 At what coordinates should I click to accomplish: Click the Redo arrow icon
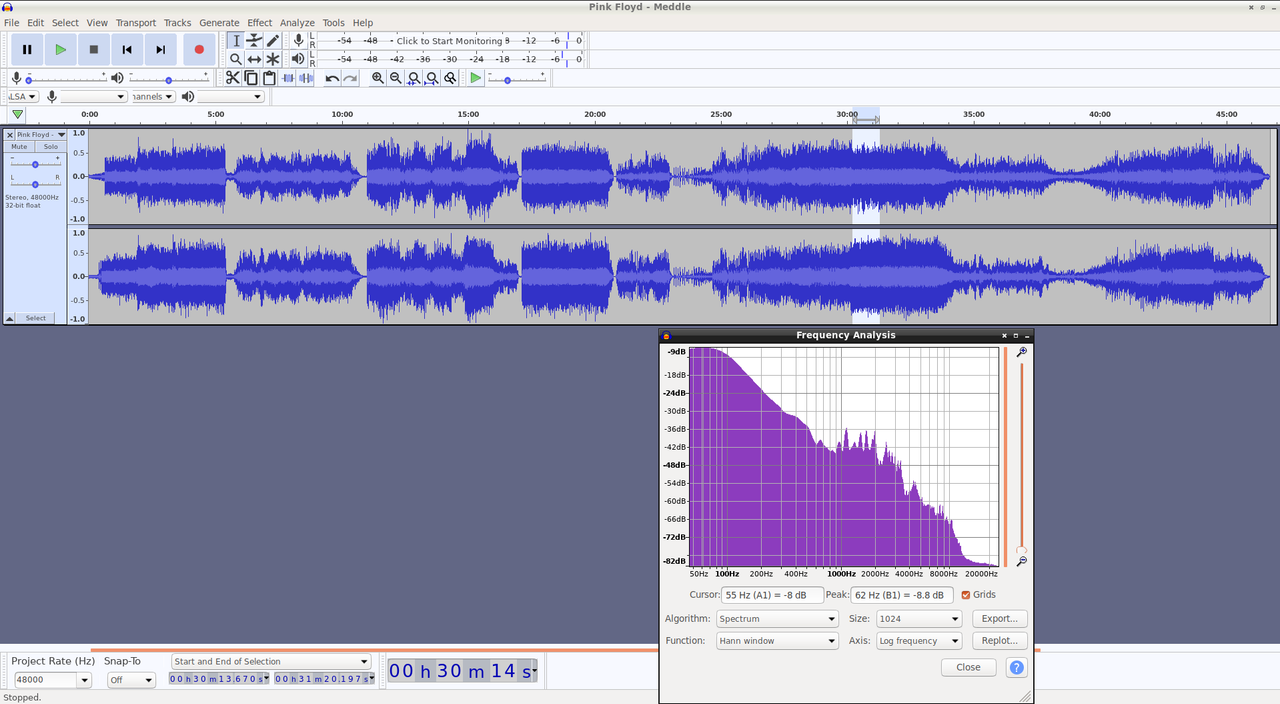tap(350, 78)
